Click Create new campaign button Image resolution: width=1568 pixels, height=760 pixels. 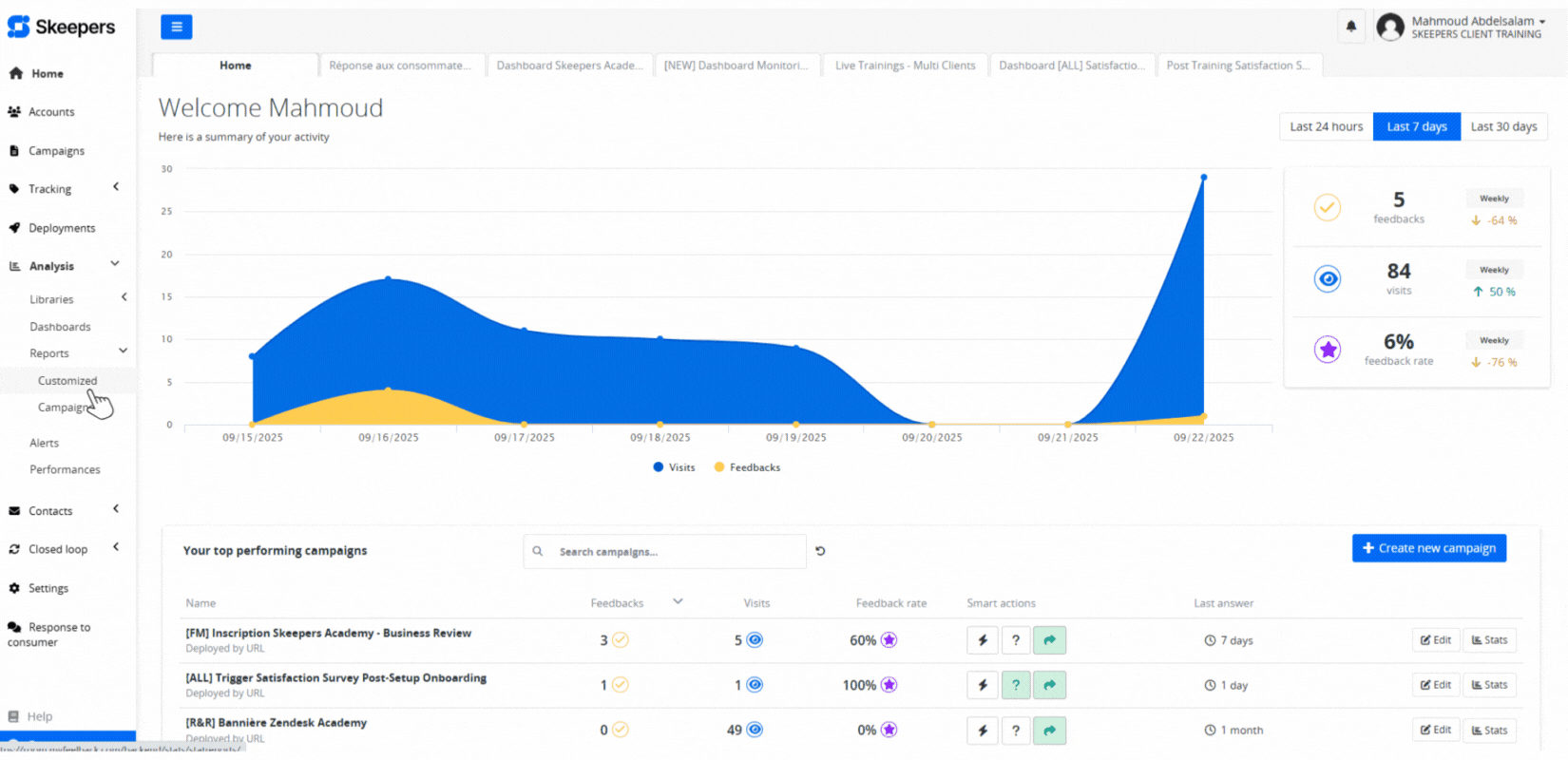(1428, 548)
